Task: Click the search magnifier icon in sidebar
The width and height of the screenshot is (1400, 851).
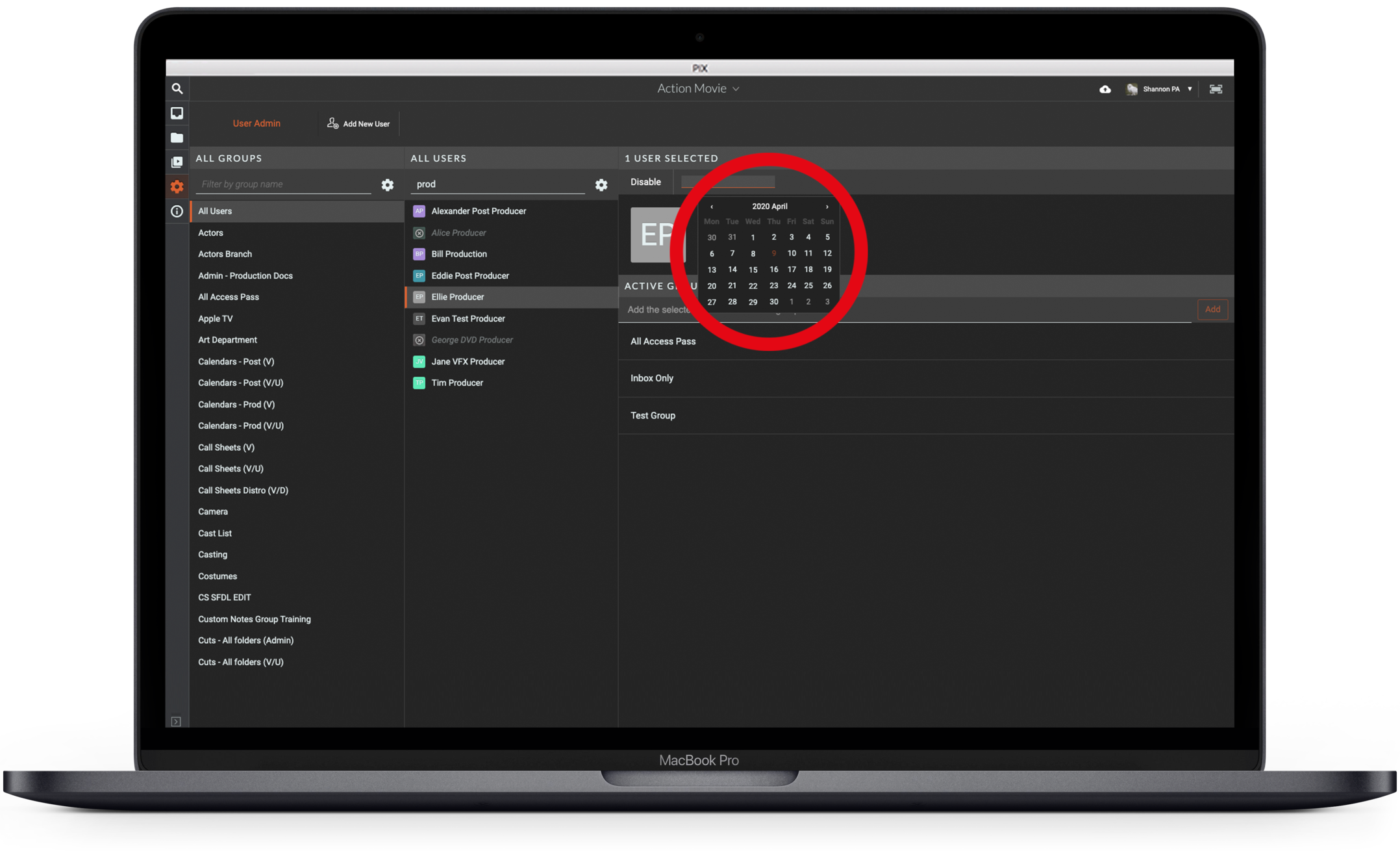Action: point(177,88)
